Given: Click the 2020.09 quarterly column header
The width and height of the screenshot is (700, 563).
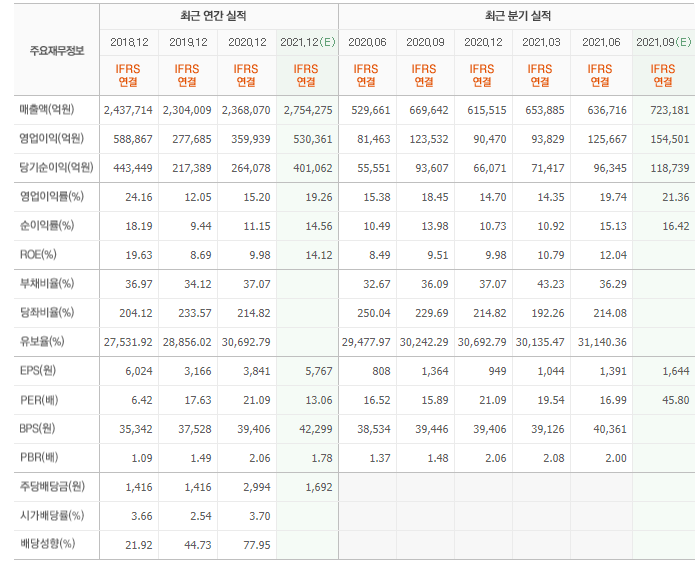Looking at the screenshot, I should click(x=425, y=42).
